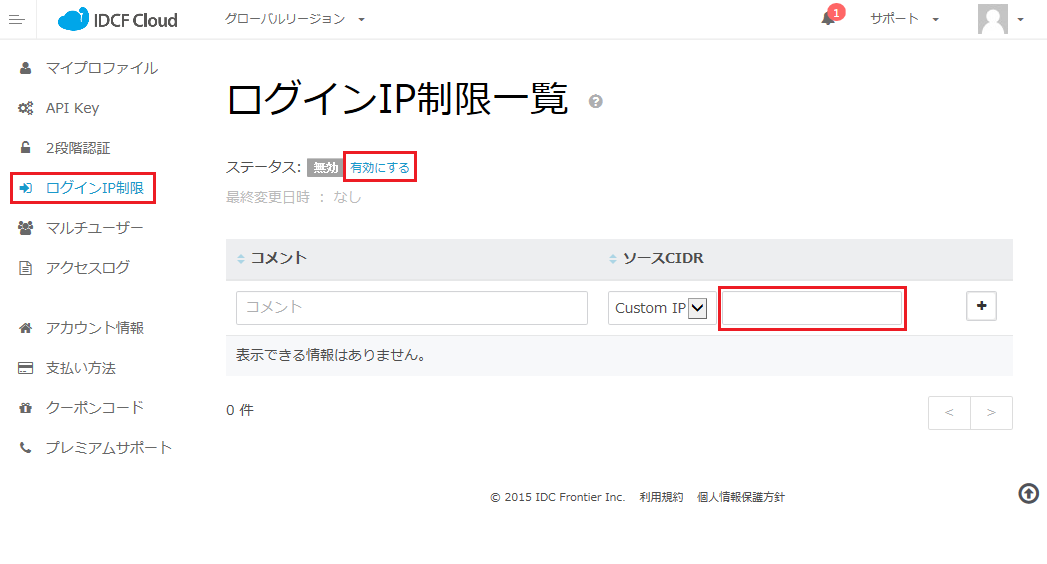Open the user avatar account menu
The image size is (1047, 564).
pyautogui.click(x=1000, y=19)
